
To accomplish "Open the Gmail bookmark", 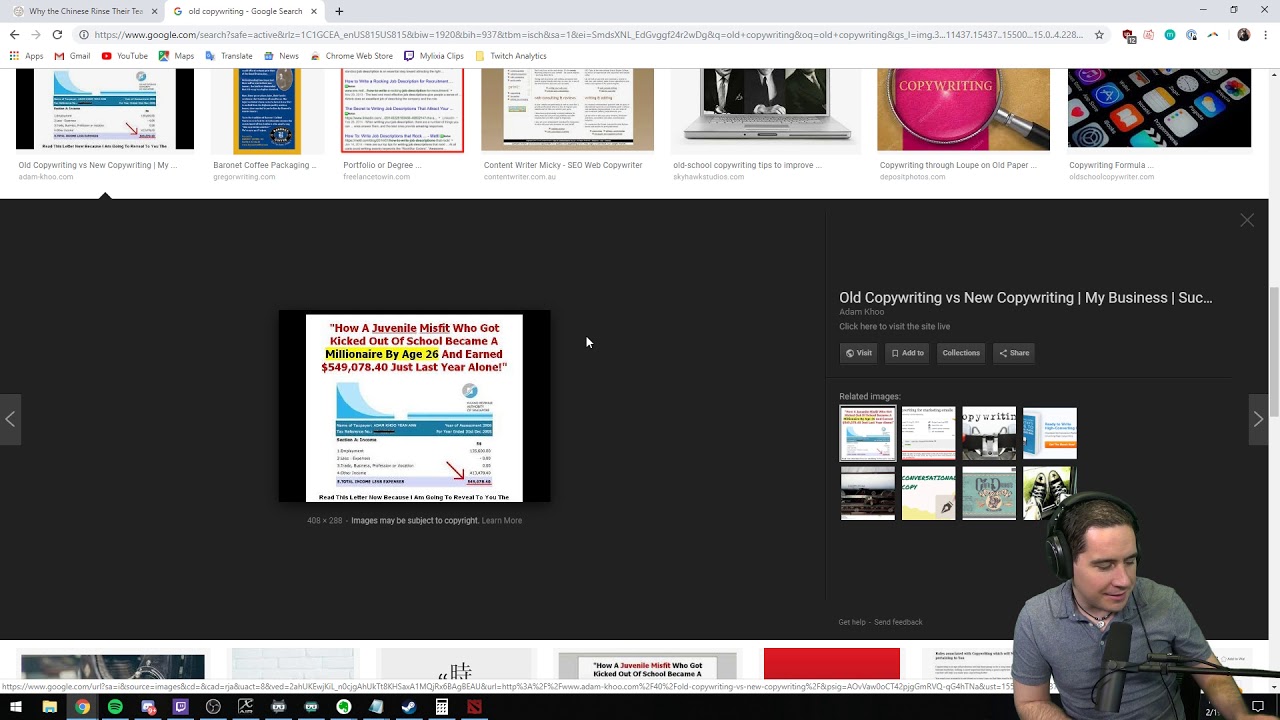I will (72, 56).
